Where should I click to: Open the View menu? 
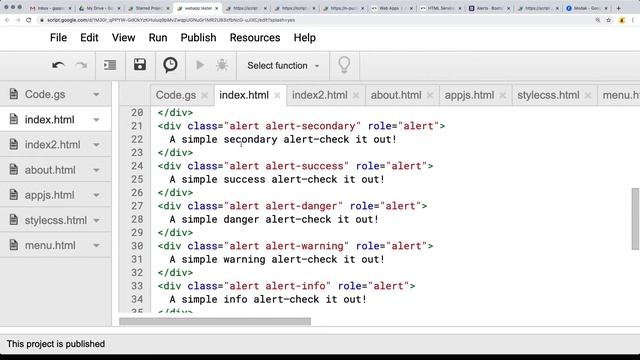point(123,38)
